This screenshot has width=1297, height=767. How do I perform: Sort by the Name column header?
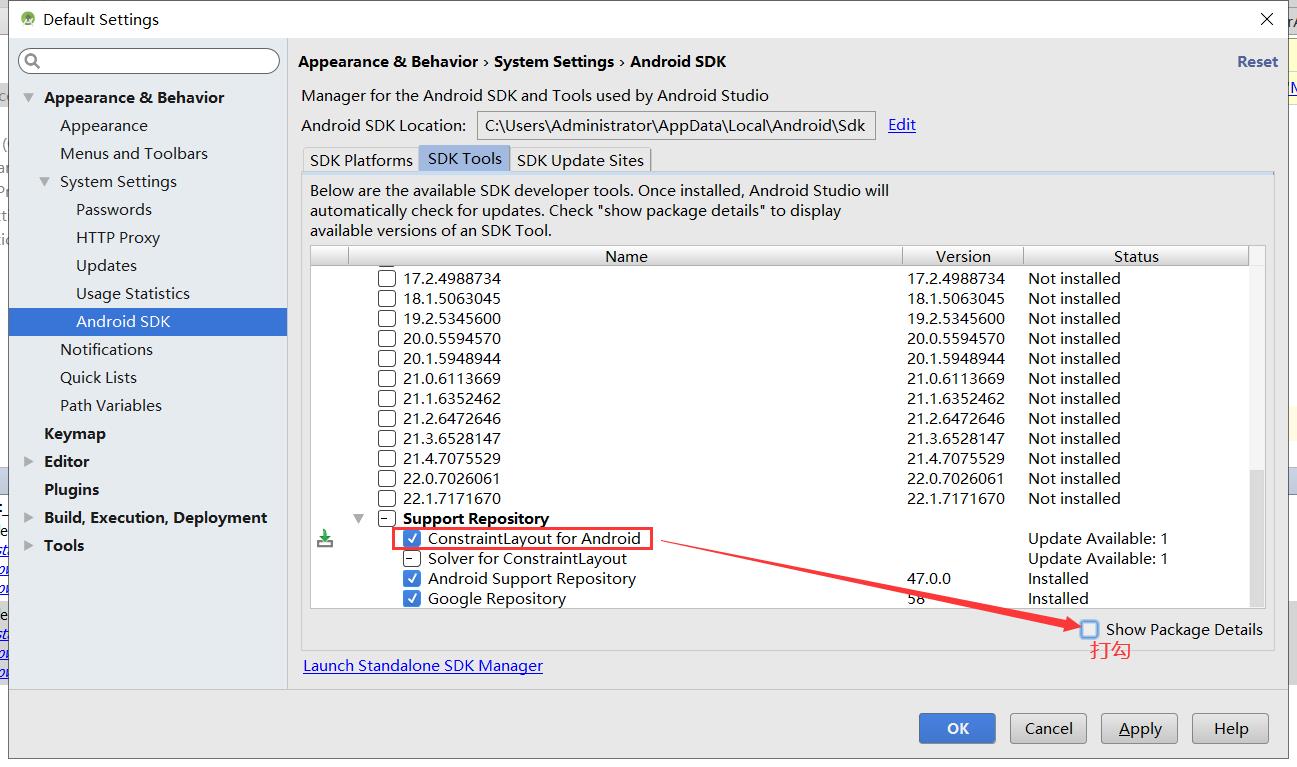coord(626,257)
